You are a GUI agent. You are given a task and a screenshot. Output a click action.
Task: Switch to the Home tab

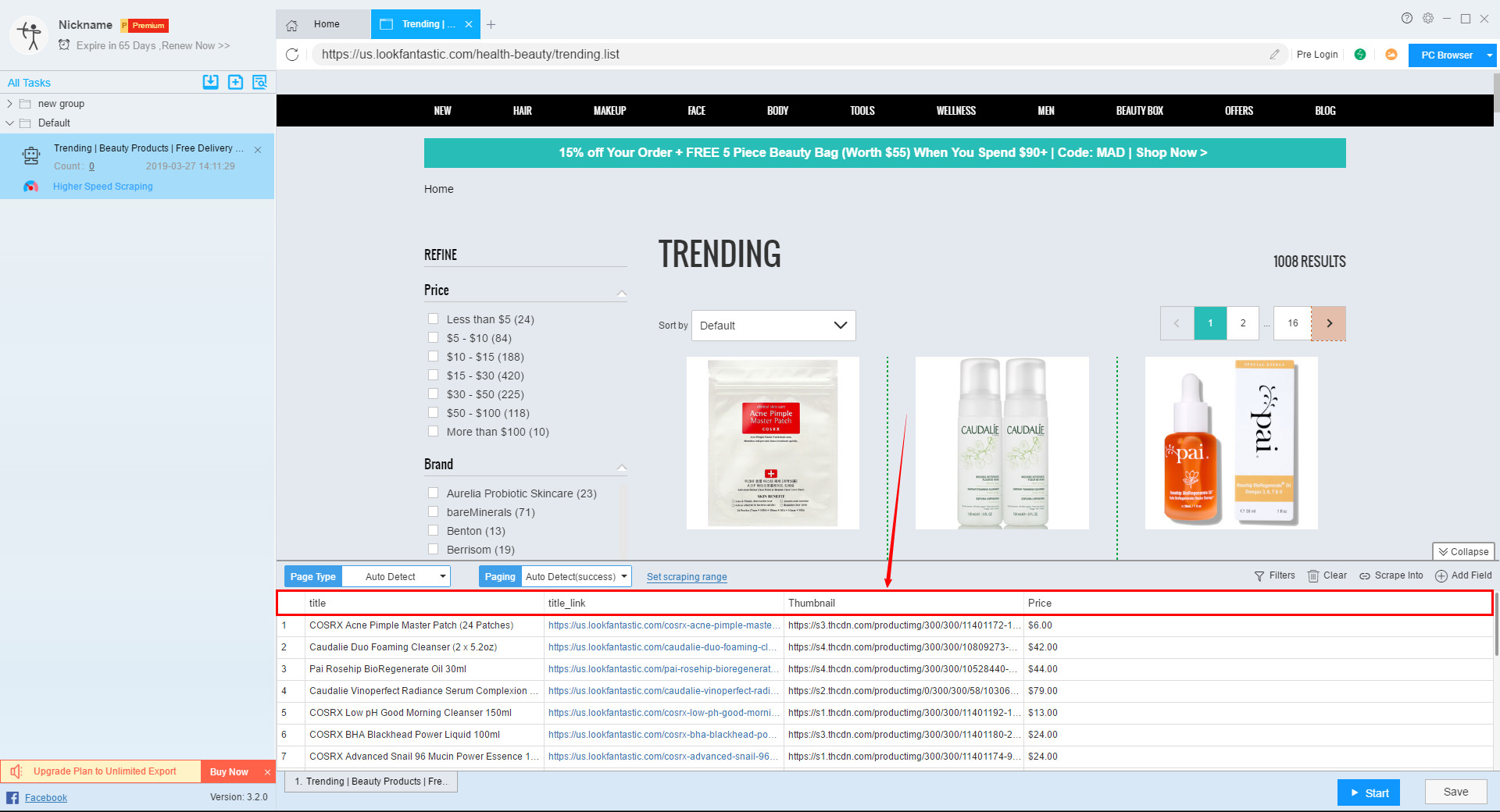323,24
